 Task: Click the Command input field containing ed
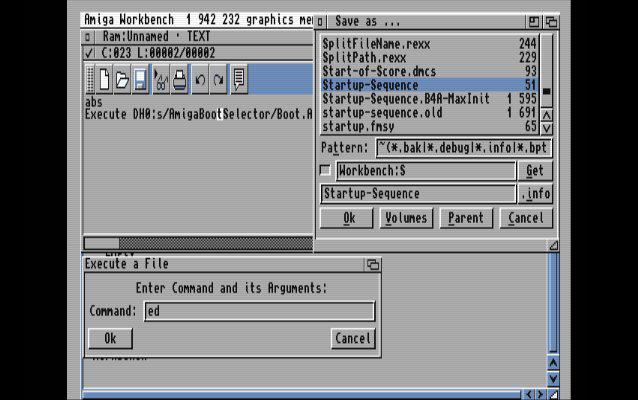[260, 311]
